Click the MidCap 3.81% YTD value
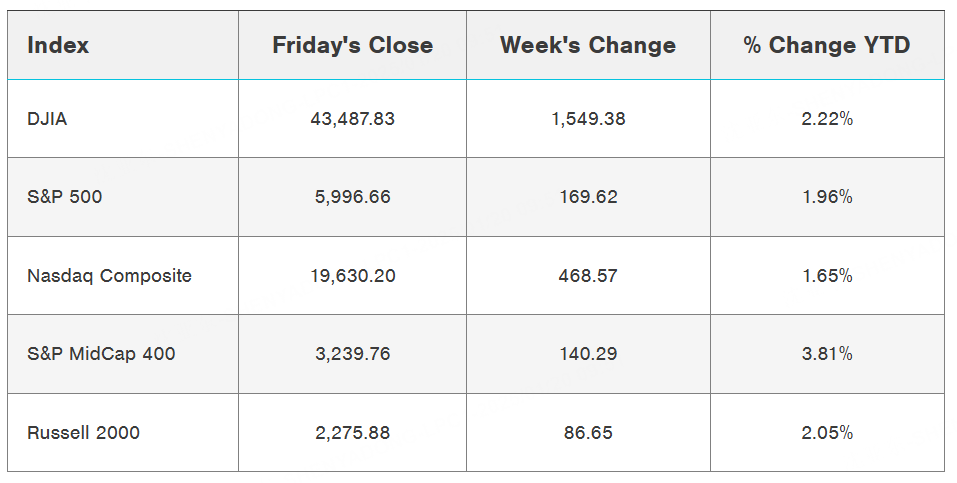Image resolution: width=957 pixels, height=483 pixels. [827, 354]
